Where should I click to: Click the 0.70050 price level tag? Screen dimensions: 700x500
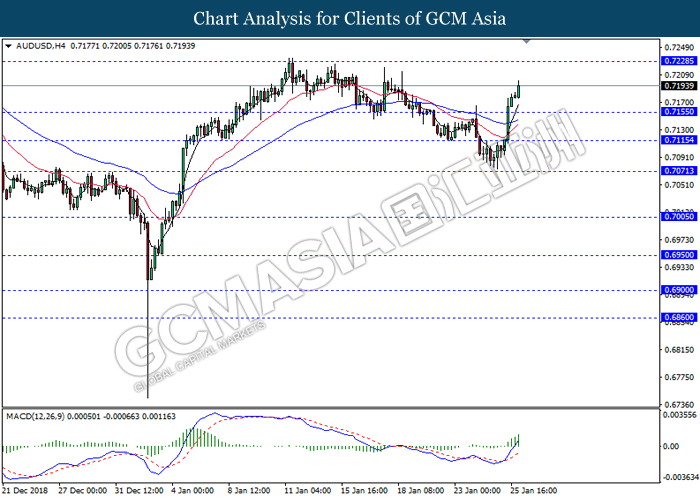tap(679, 217)
